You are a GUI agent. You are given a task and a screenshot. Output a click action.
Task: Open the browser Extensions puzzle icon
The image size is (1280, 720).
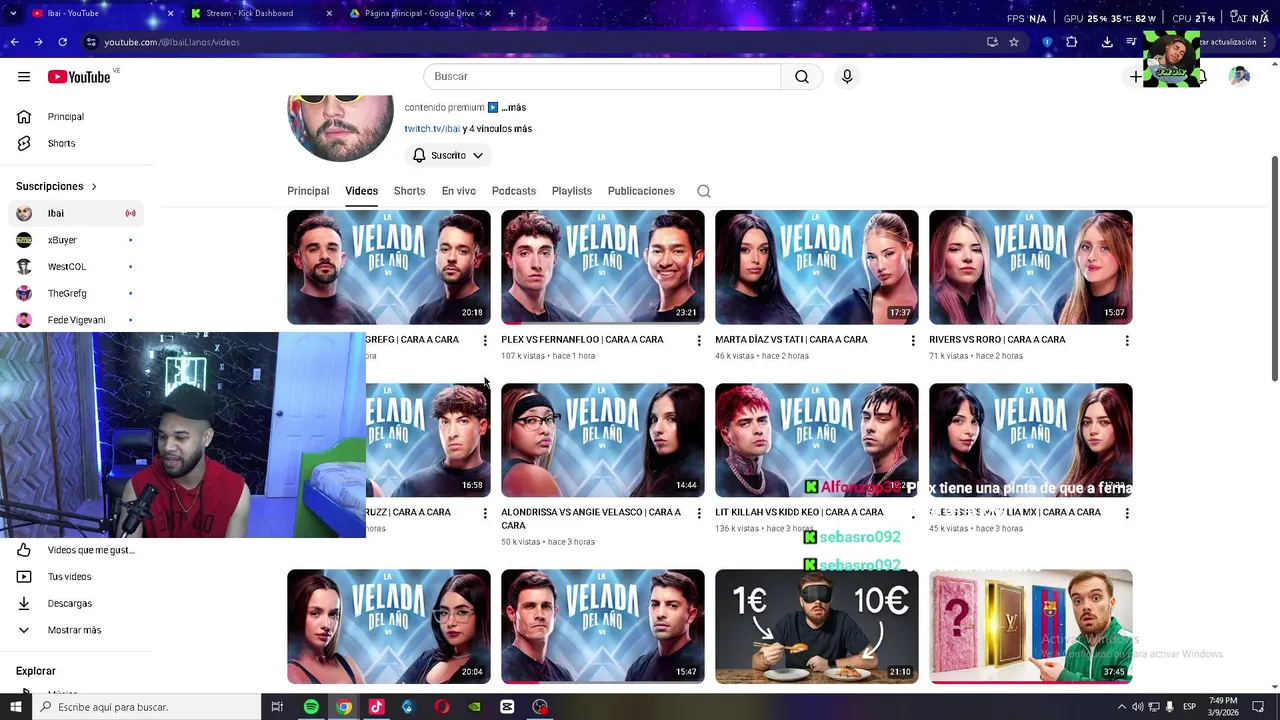click(x=1072, y=42)
